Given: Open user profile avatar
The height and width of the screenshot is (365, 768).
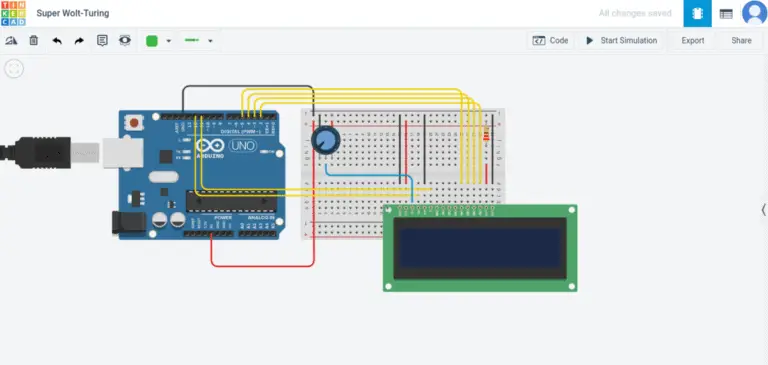Looking at the screenshot, I should point(754,13).
